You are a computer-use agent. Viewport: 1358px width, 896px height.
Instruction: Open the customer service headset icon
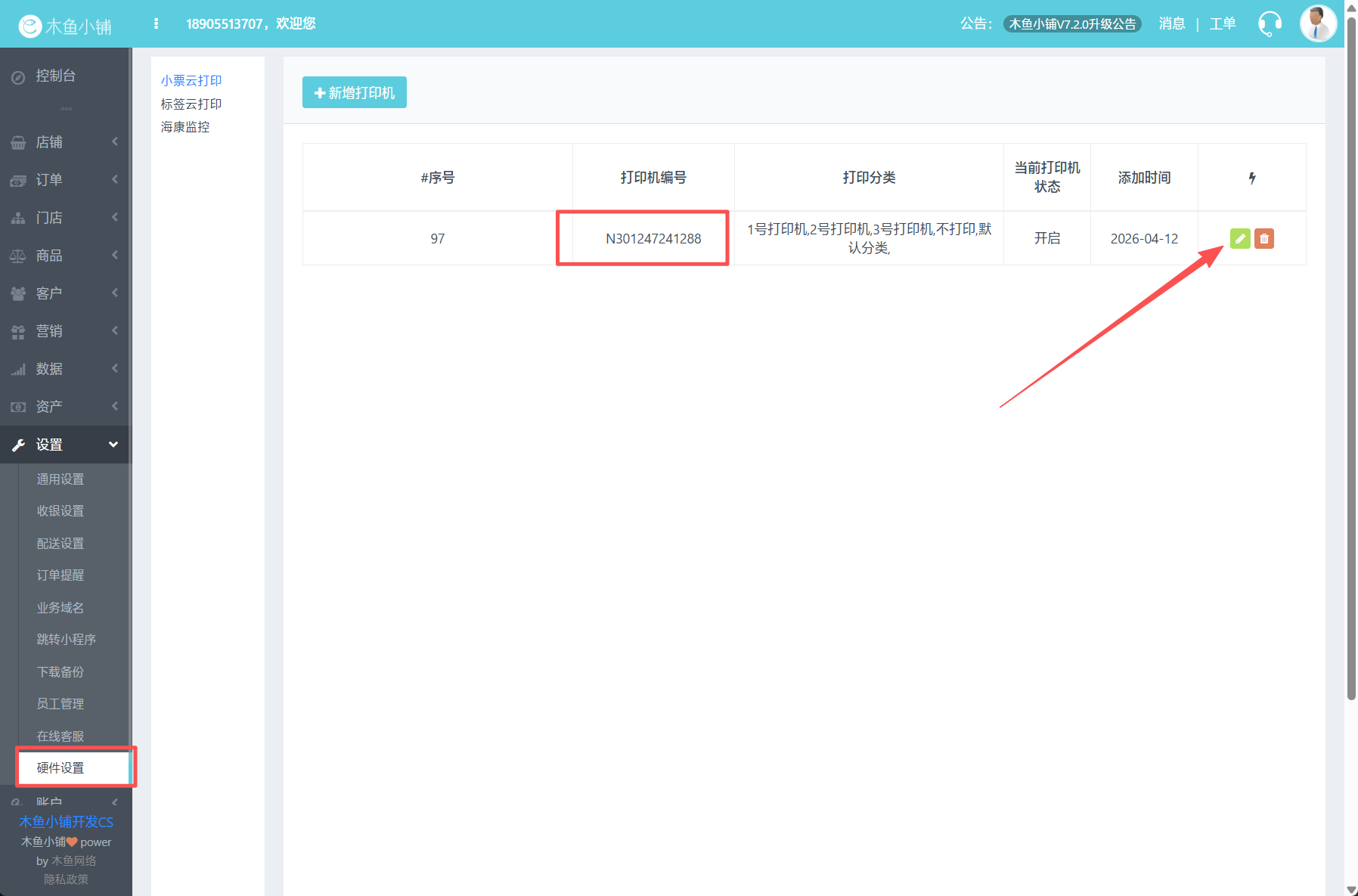(x=1270, y=24)
